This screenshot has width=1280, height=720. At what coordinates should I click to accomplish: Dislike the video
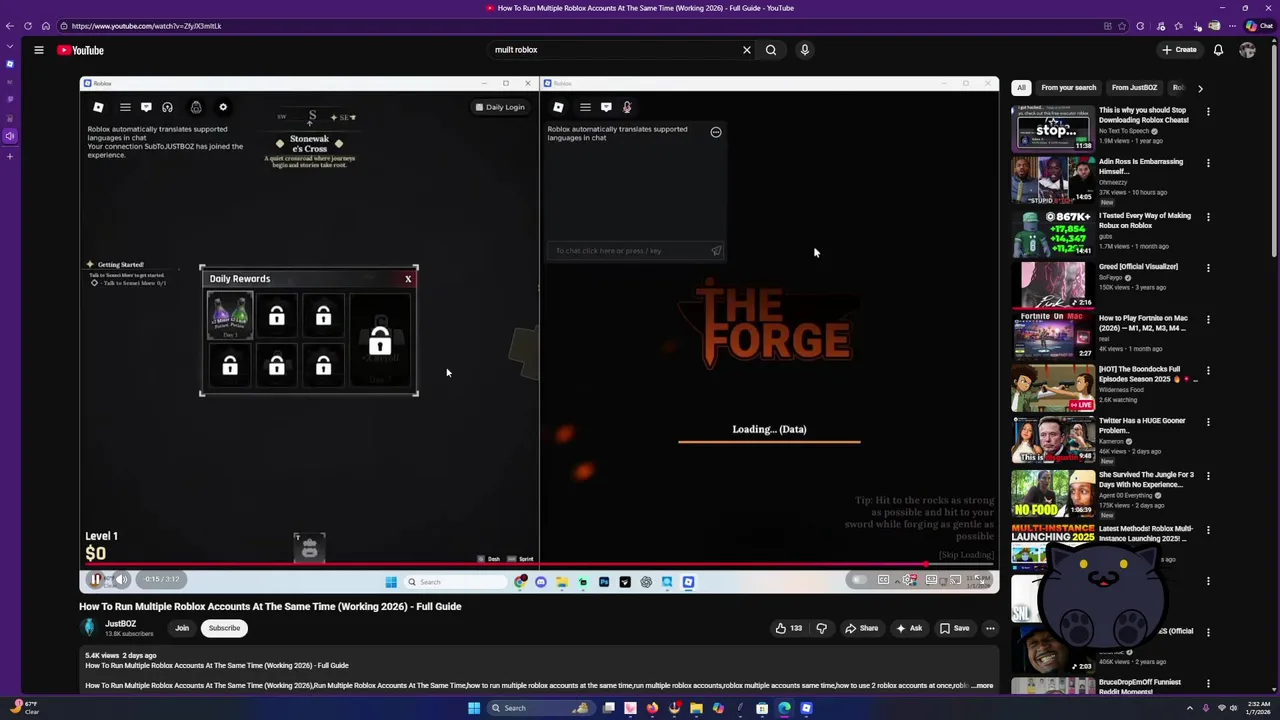coord(821,628)
